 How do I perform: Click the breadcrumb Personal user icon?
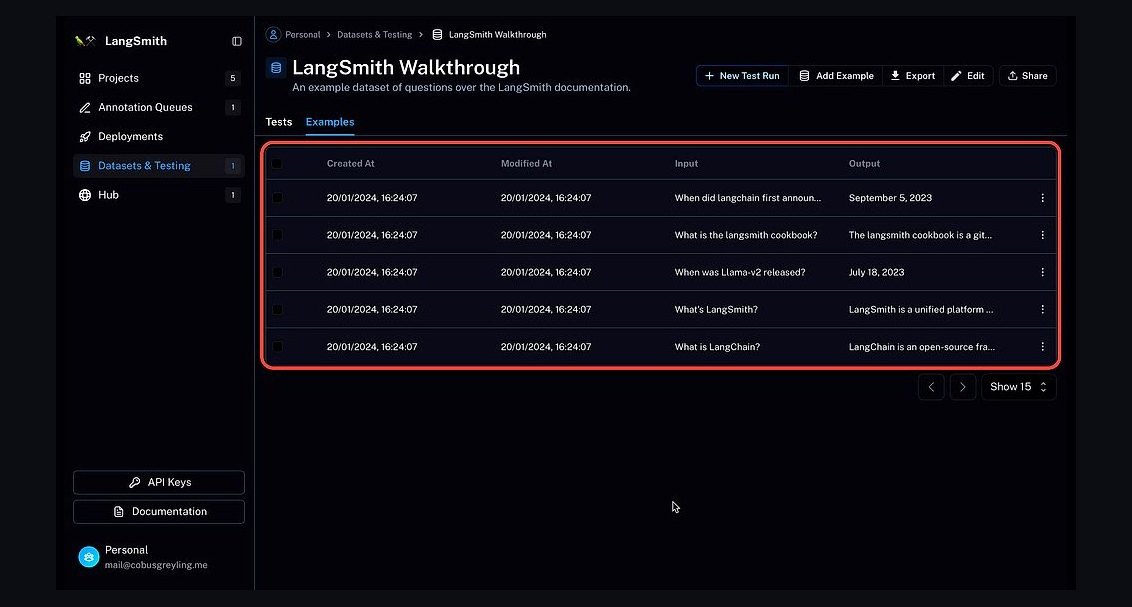click(273, 35)
